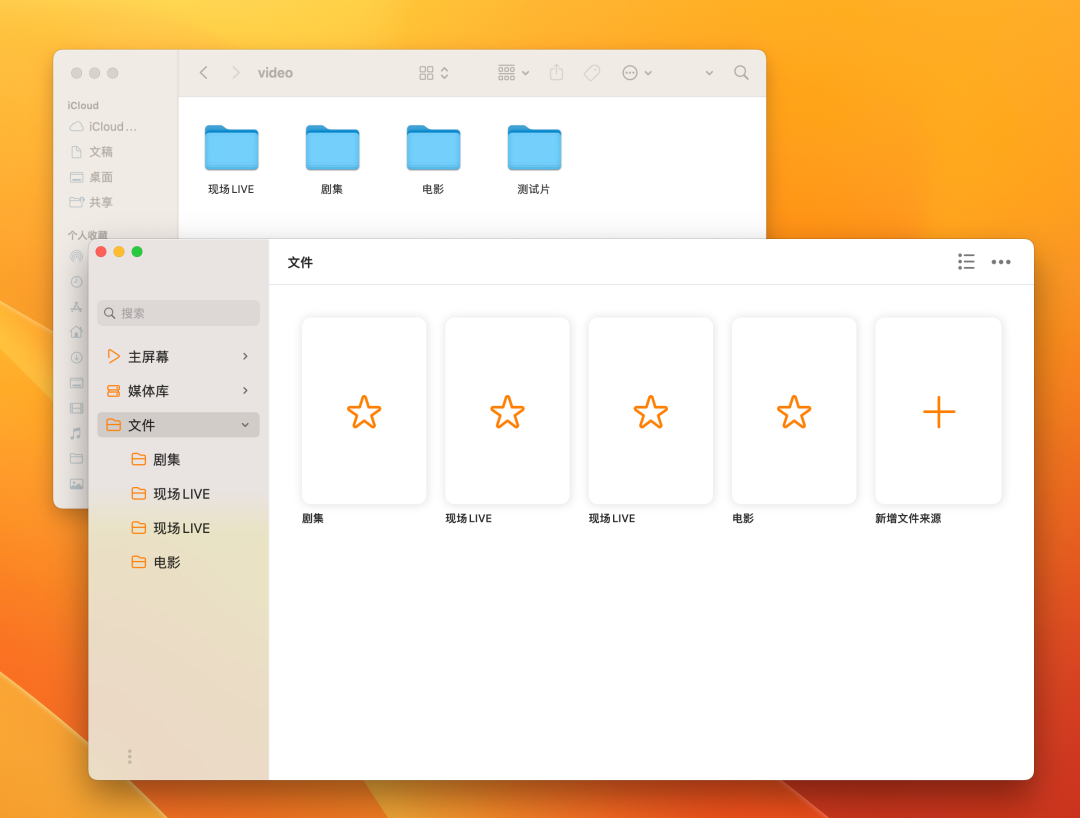Click the sidebar bottom vertical dots handle
The height and width of the screenshot is (818, 1080).
(129, 757)
